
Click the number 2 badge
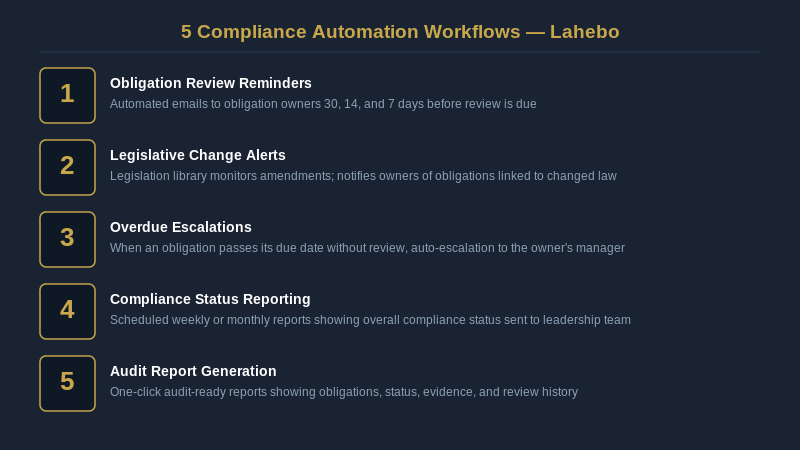point(67,167)
